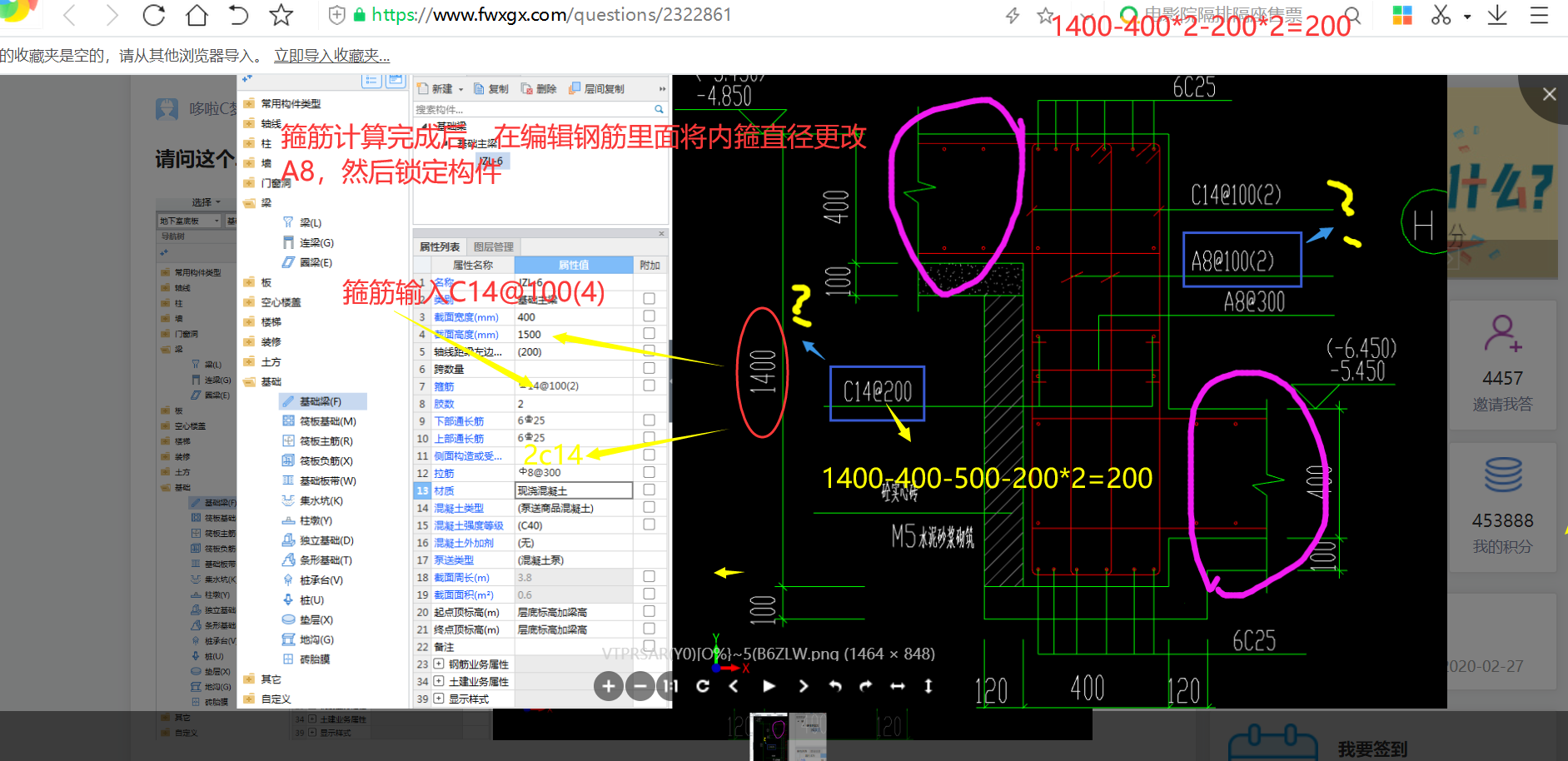The image size is (1568, 761).
Task: Open the browser downloads icon
Action: click(1497, 15)
